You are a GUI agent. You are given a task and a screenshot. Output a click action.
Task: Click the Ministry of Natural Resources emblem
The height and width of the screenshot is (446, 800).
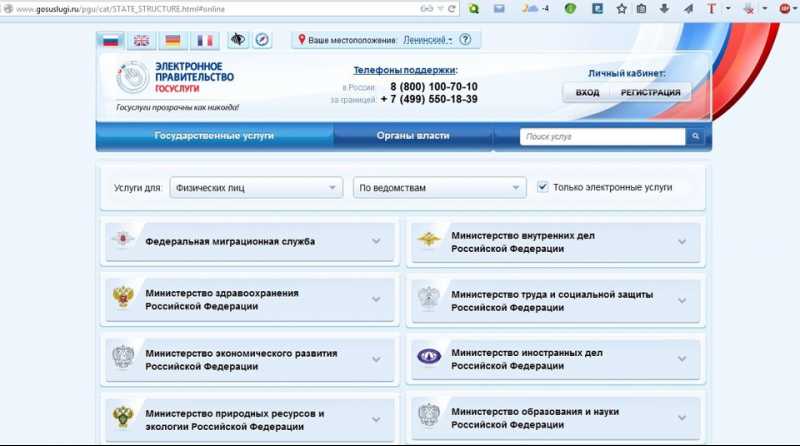click(123, 417)
